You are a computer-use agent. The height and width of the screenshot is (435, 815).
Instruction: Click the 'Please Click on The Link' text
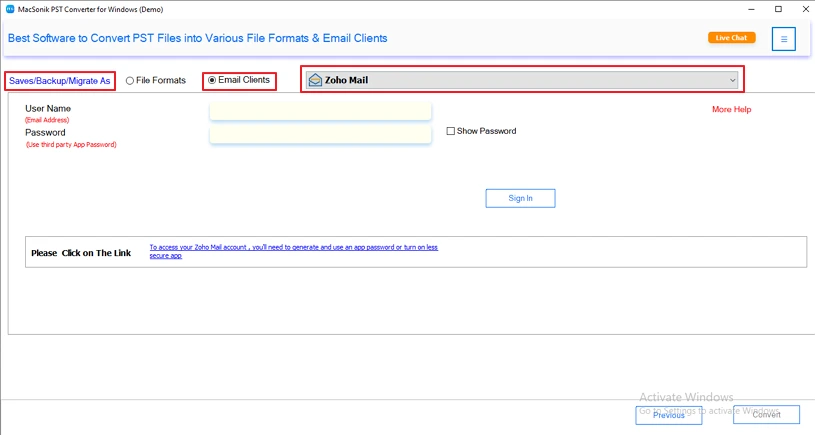tap(81, 253)
